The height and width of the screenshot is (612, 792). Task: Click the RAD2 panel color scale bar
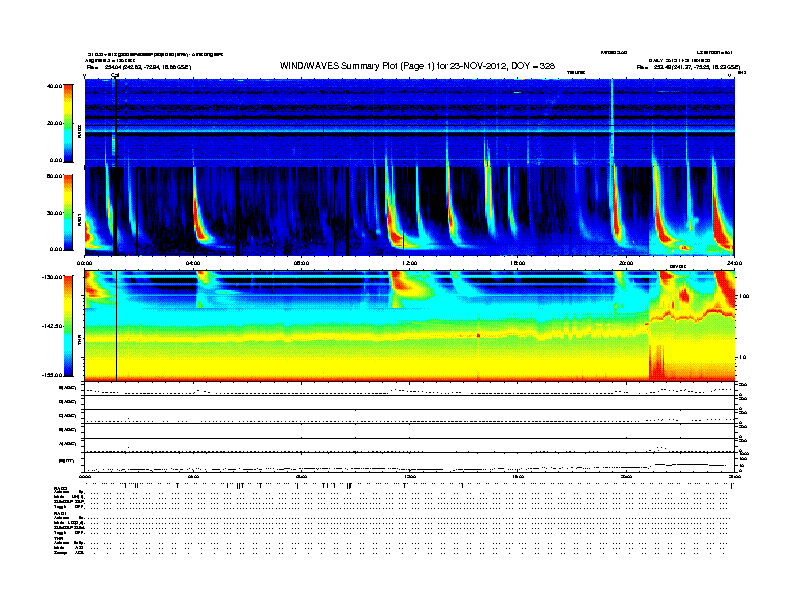[x=68, y=123]
